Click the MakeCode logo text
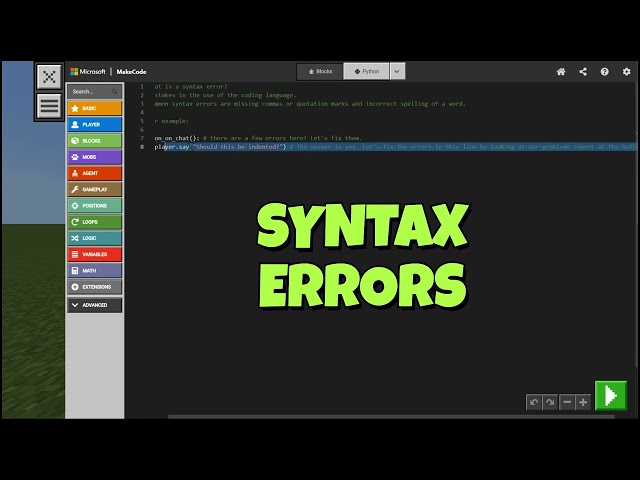Viewport: 640px width, 480px height. click(x=131, y=72)
